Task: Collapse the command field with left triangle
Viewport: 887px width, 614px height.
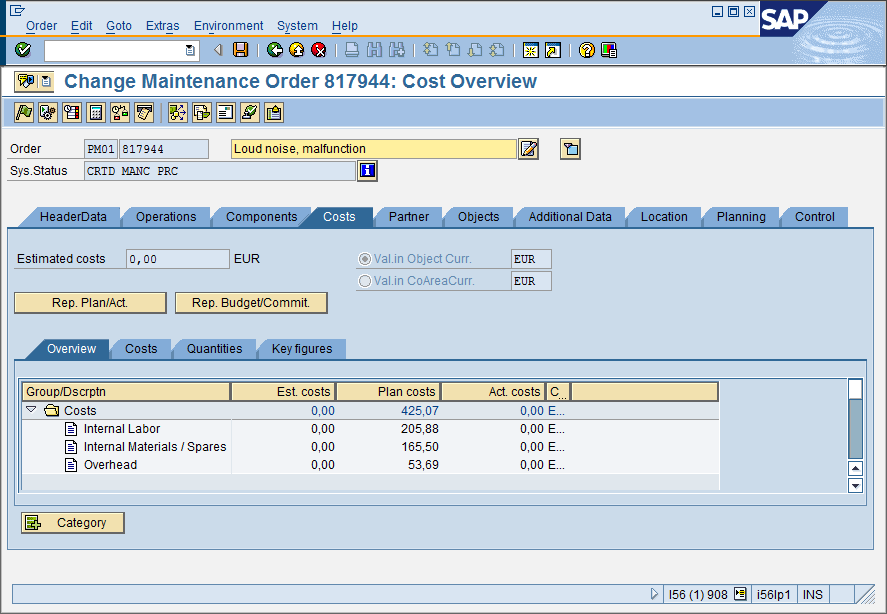Action: 218,50
